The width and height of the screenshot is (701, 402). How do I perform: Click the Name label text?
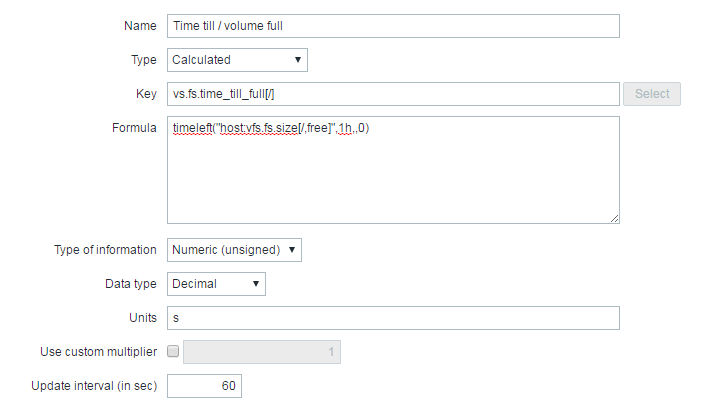tap(140, 25)
